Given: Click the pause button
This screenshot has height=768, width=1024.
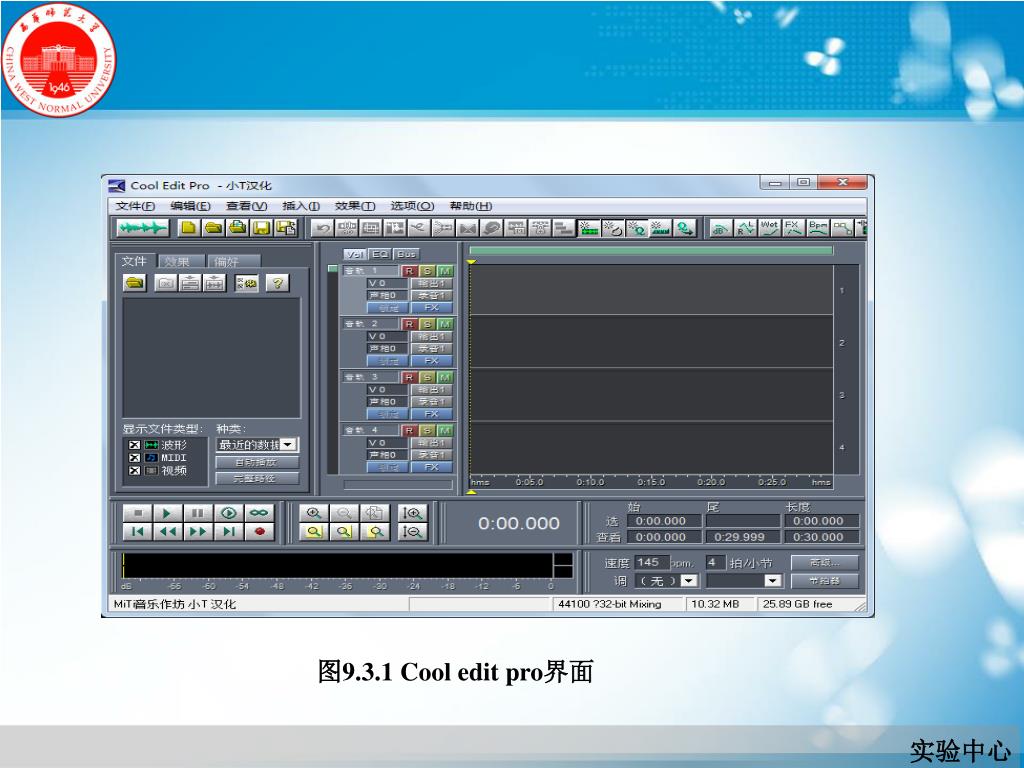Looking at the screenshot, I should 198,513.
